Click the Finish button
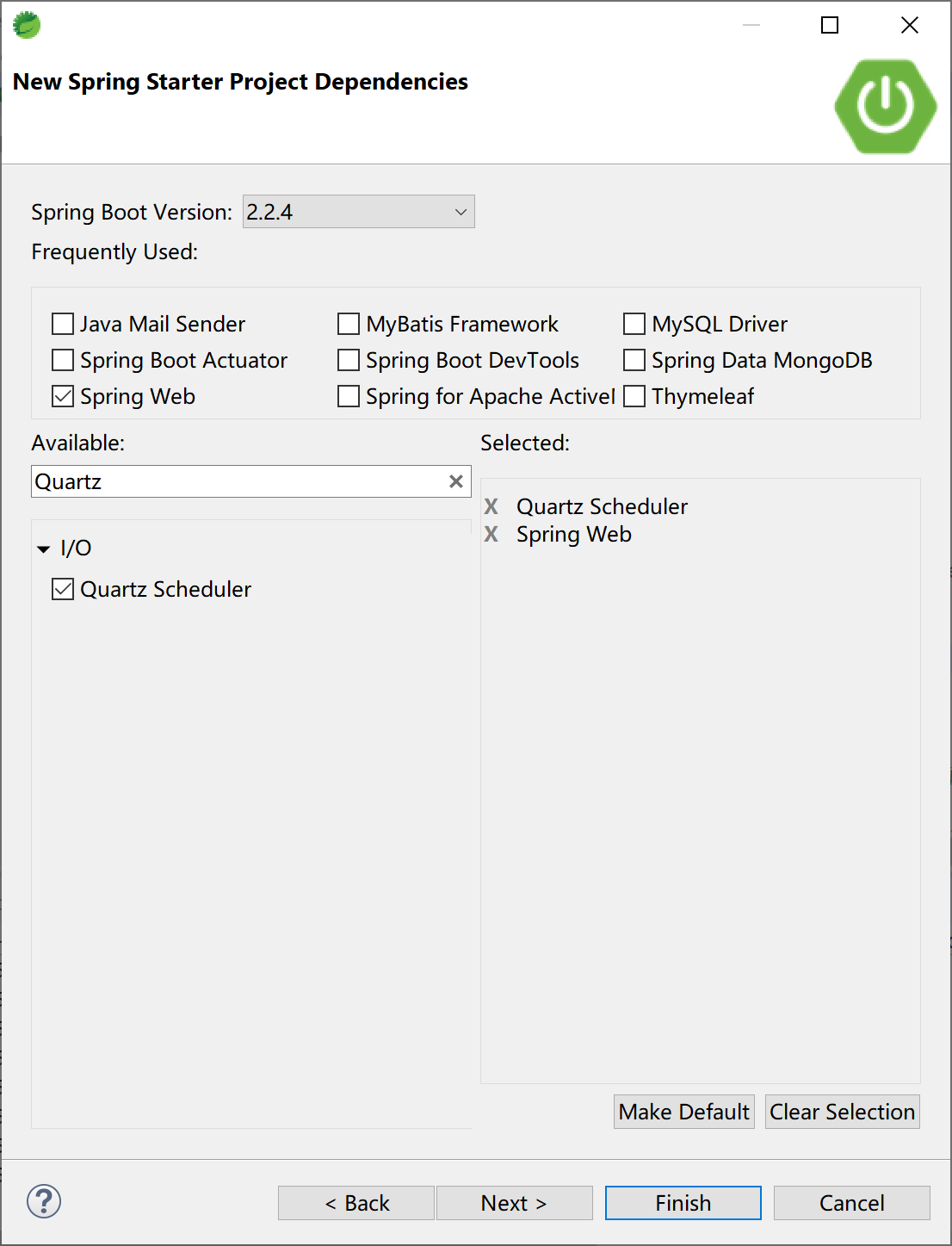The image size is (952, 1246). point(683,1203)
